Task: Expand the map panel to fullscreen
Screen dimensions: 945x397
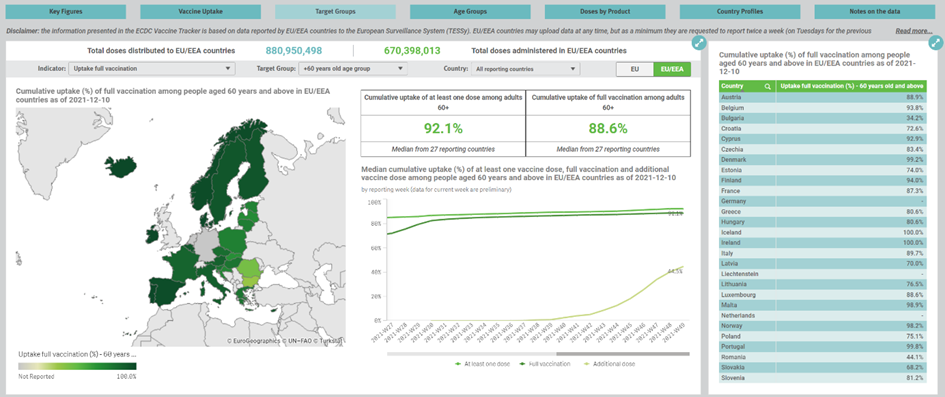Action: pos(699,43)
